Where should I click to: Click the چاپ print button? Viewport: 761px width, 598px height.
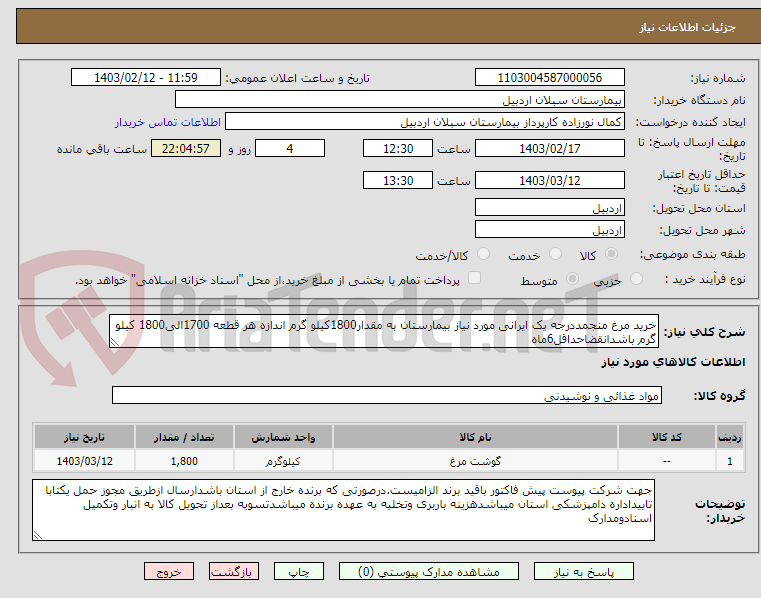(x=298, y=571)
